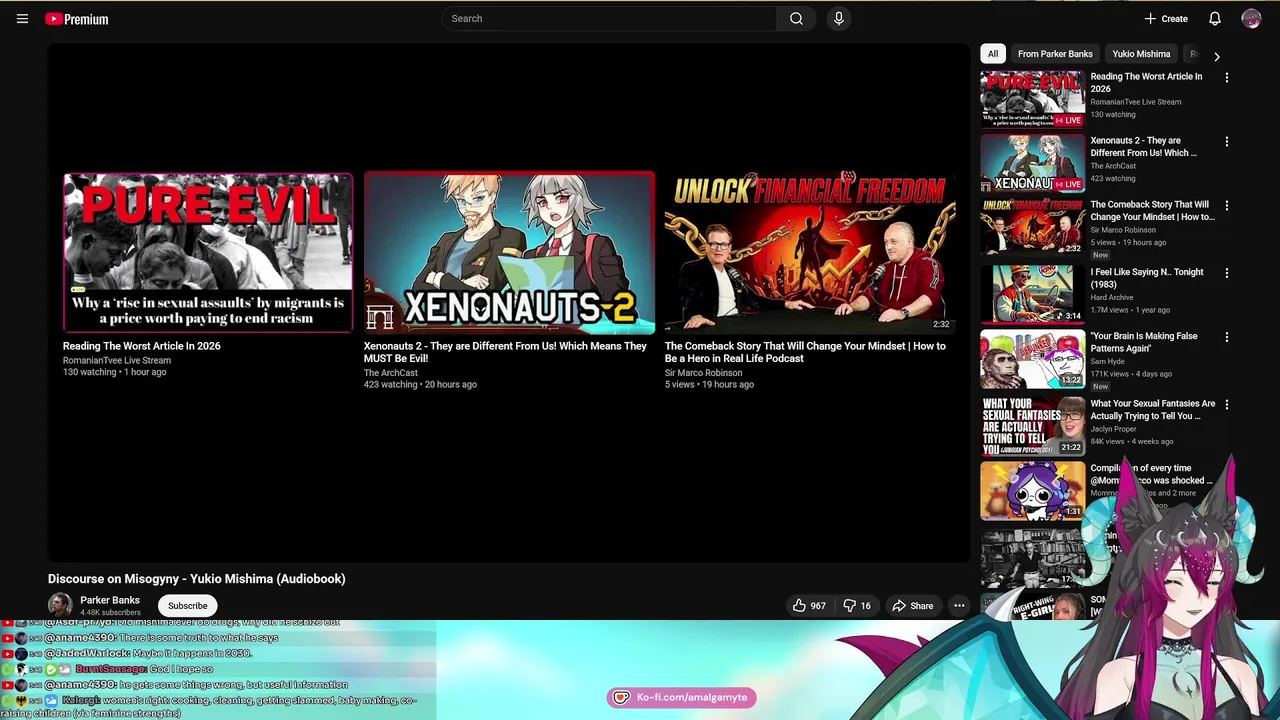Viewport: 1280px width, 720px height.
Task: Open notifications bell
Action: point(1214,18)
